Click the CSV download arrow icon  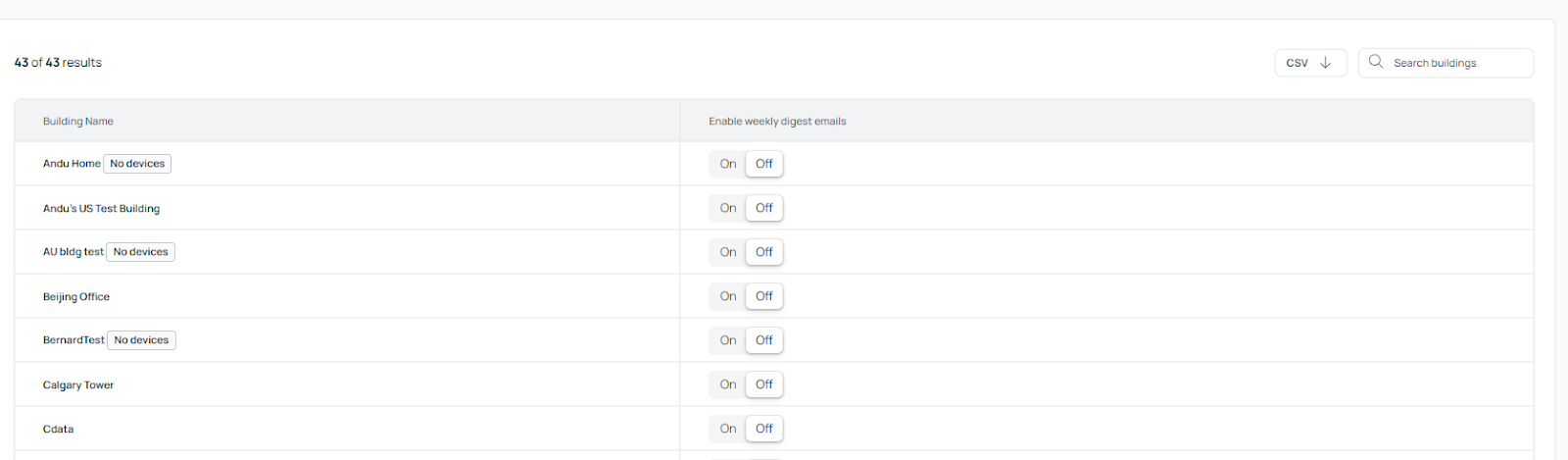pos(1325,63)
